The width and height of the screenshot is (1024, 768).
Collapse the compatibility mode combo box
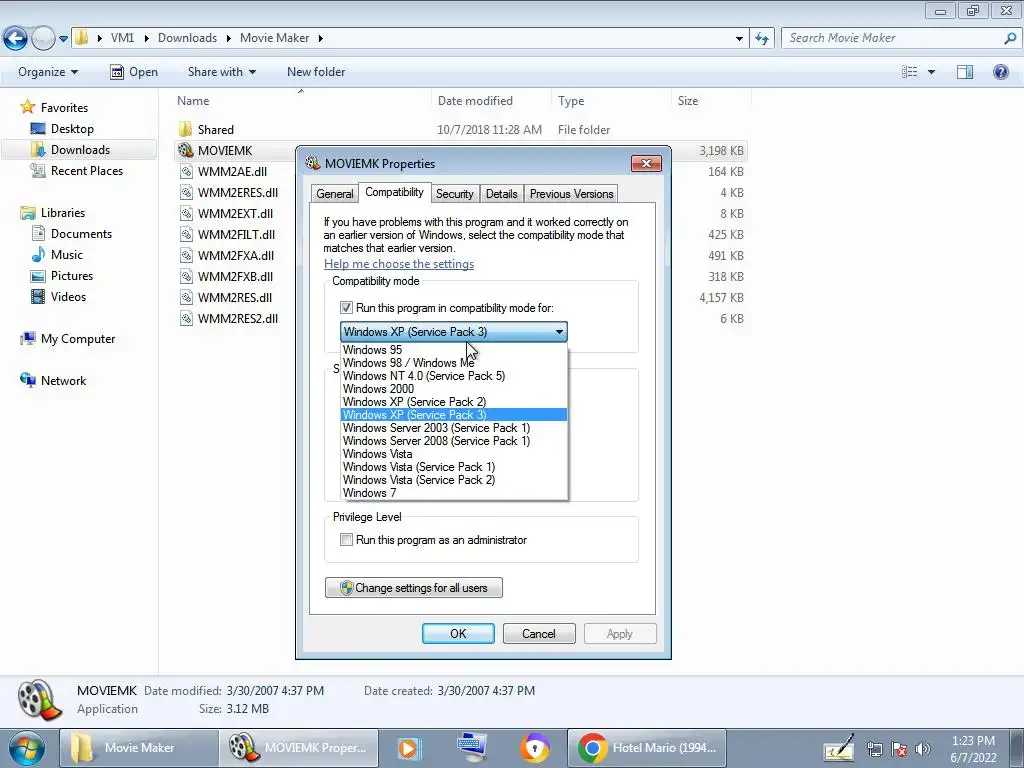[559, 332]
